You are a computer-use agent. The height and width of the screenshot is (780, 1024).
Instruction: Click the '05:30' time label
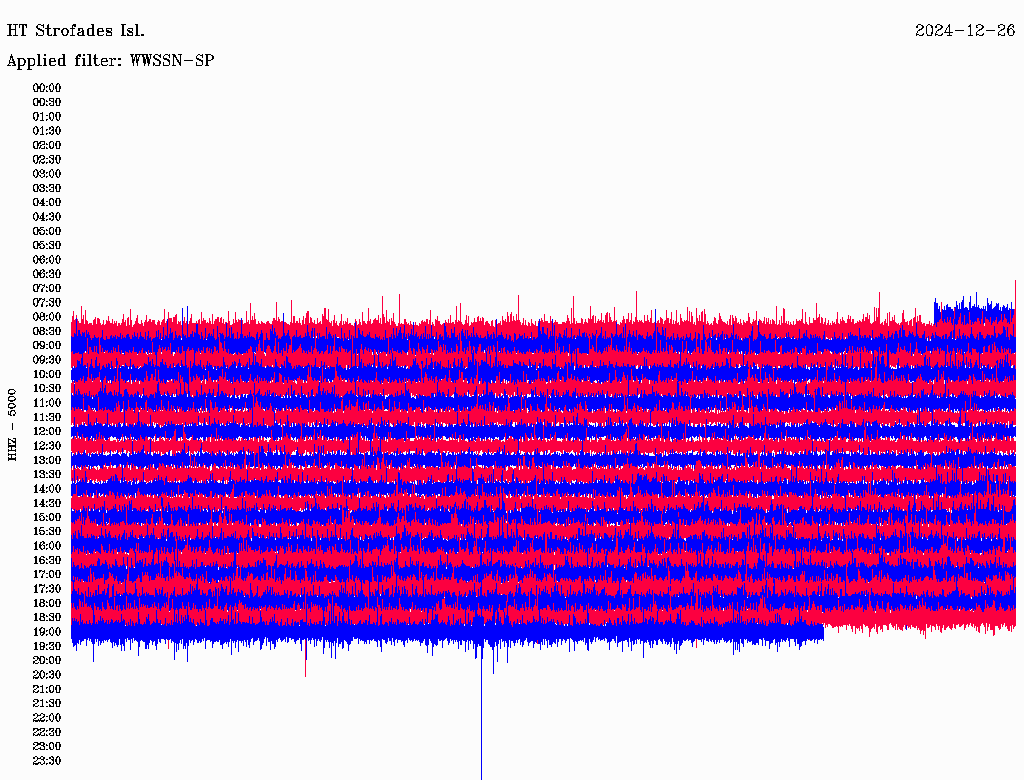47,246
